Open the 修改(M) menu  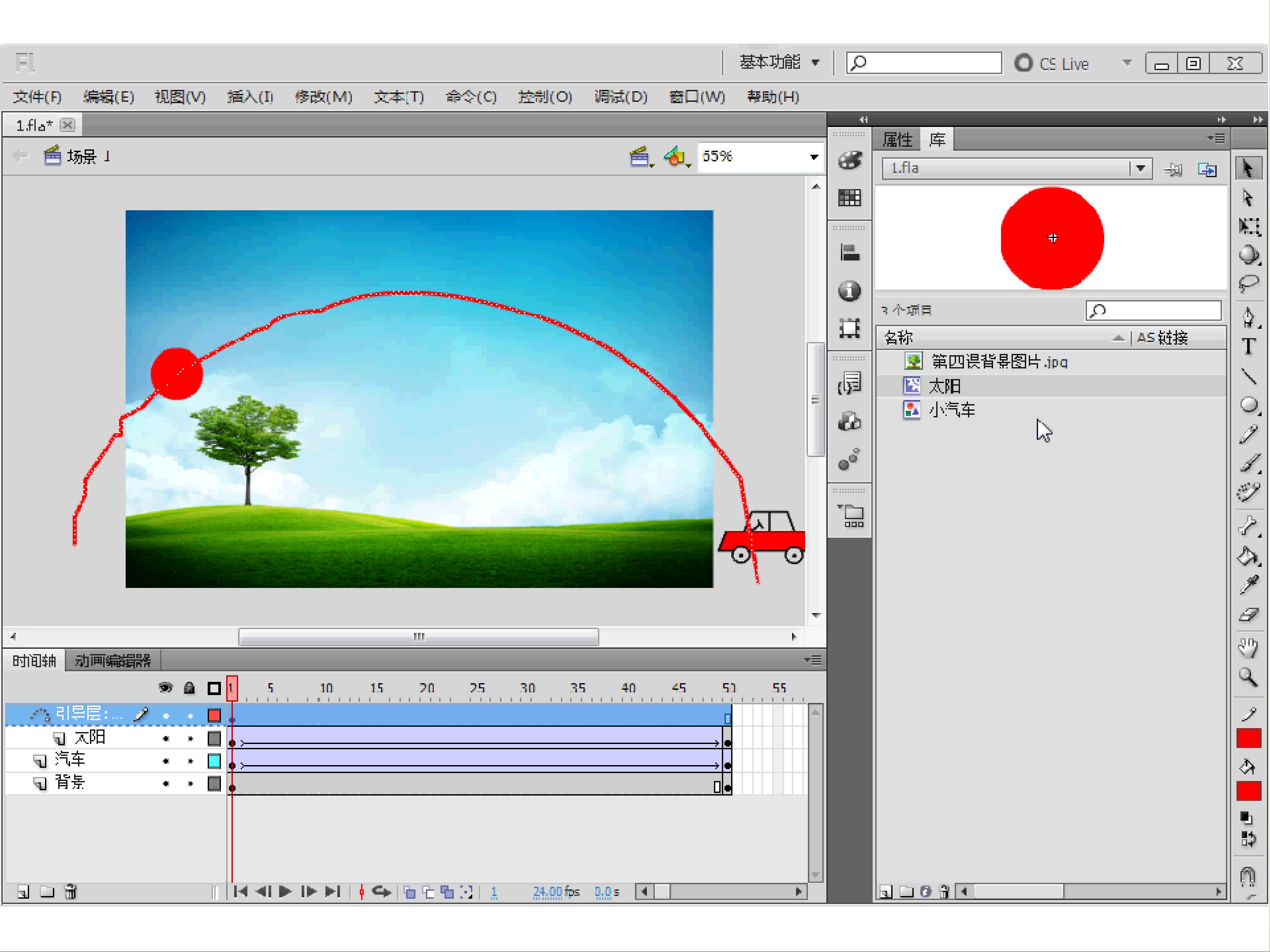(323, 97)
